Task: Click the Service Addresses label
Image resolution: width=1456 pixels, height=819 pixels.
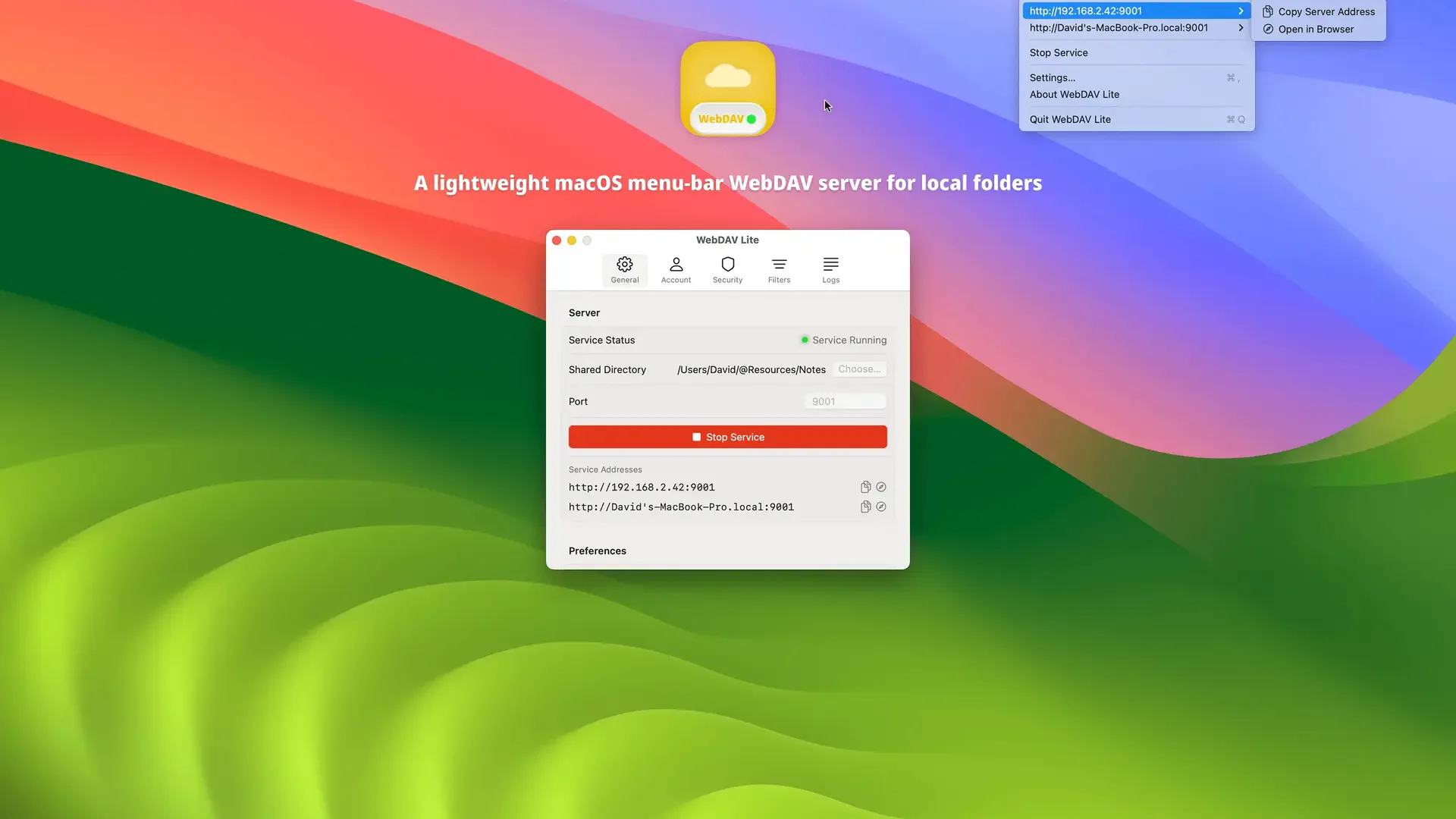Action: [605, 469]
